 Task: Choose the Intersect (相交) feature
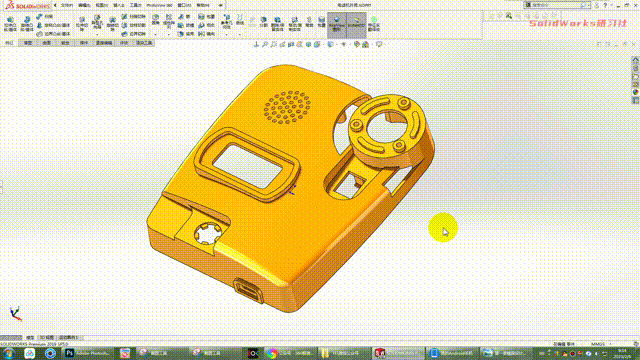coord(206,25)
